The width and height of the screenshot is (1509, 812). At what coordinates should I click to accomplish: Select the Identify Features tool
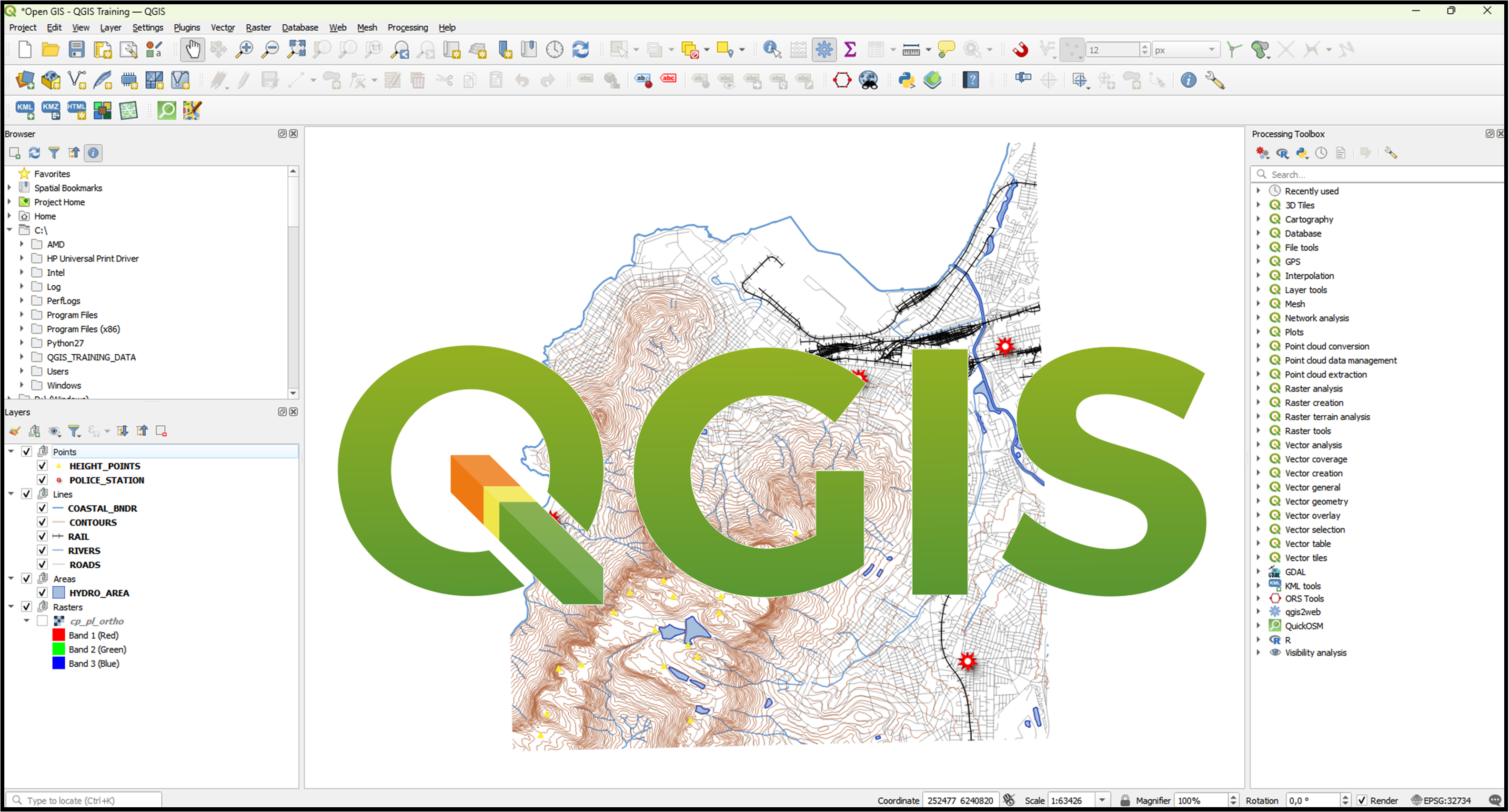click(x=773, y=49)
